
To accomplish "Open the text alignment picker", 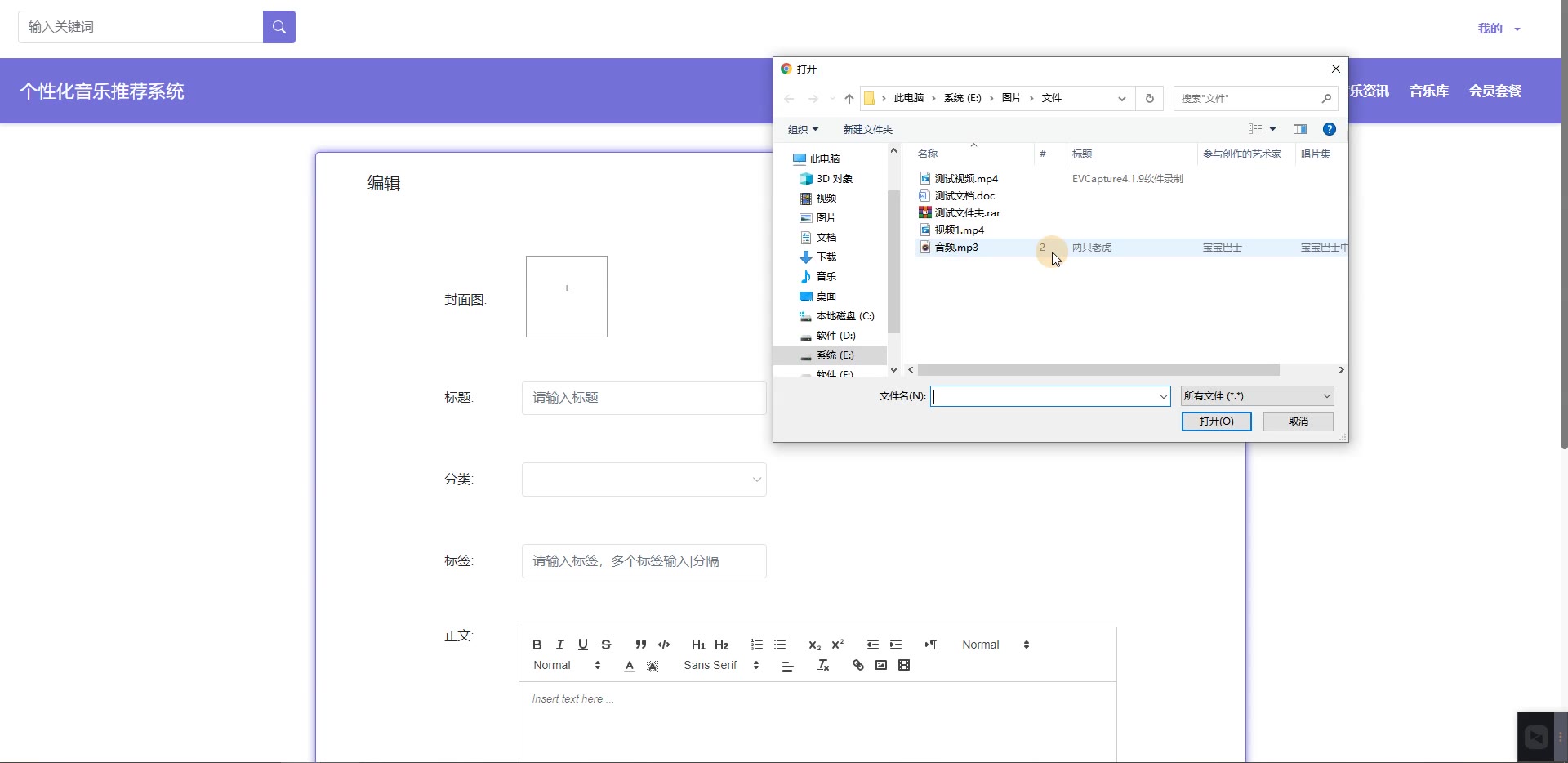I will coord(787,666).
